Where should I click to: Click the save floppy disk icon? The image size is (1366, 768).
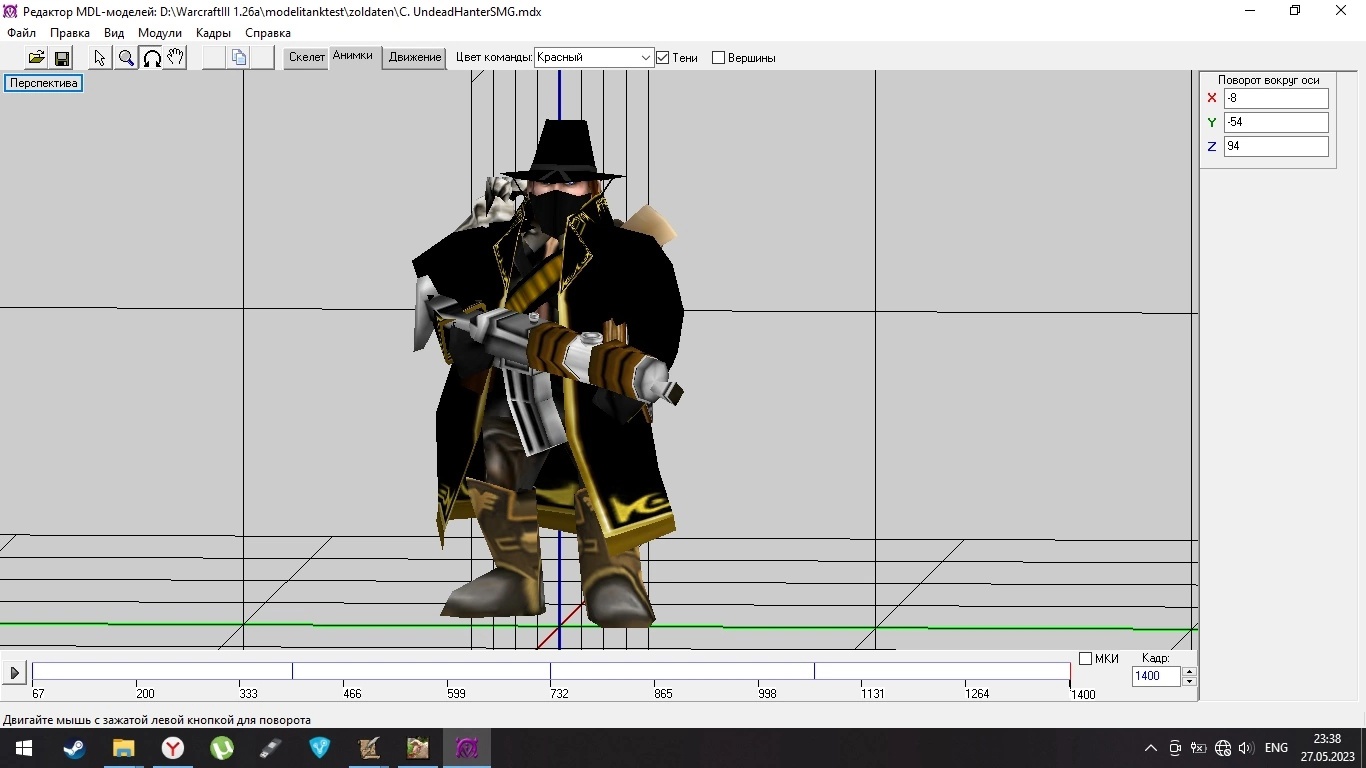click(x=61, y=58)
